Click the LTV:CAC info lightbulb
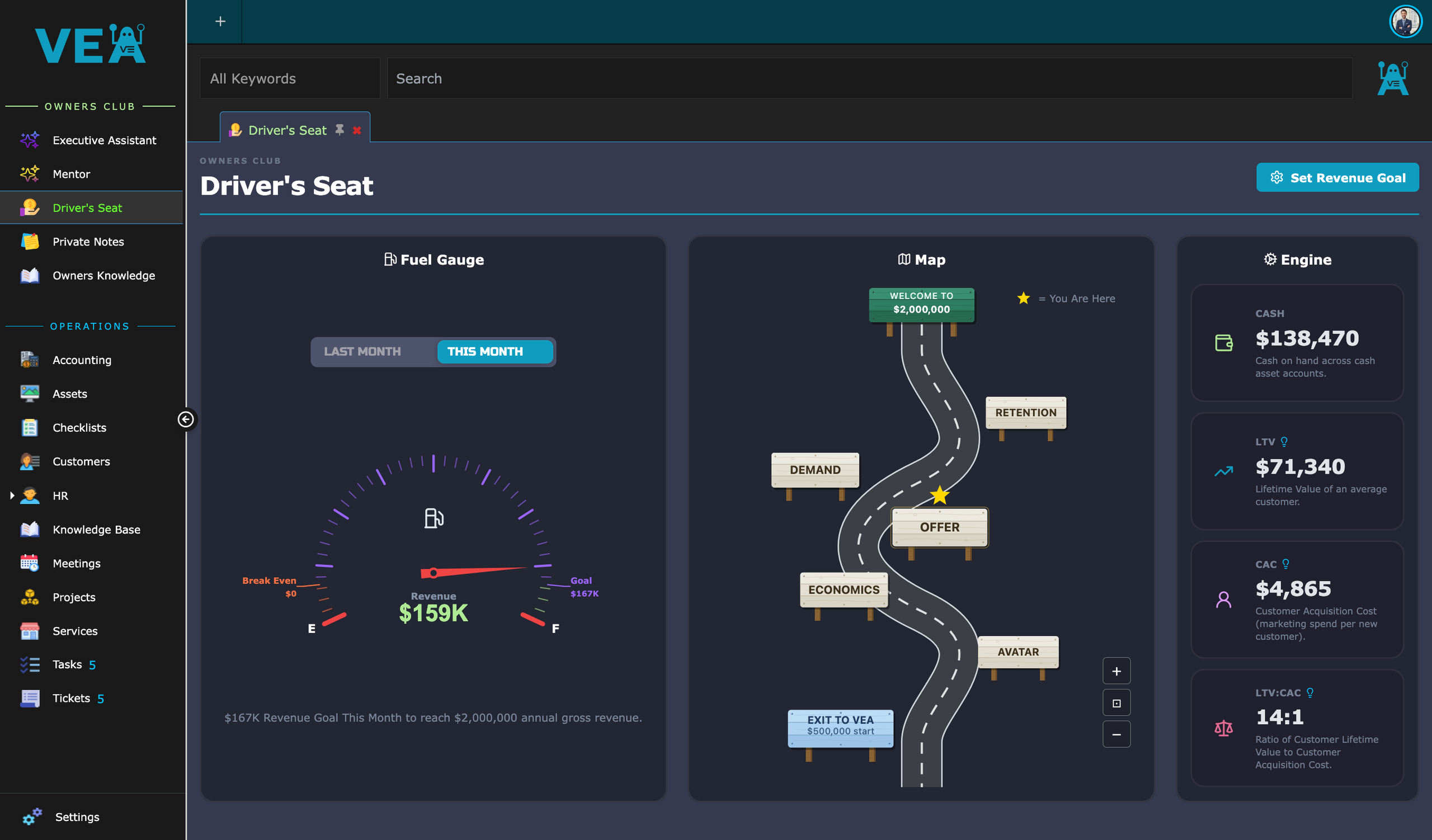The image size is (1432, 840). pos(1310,692)
